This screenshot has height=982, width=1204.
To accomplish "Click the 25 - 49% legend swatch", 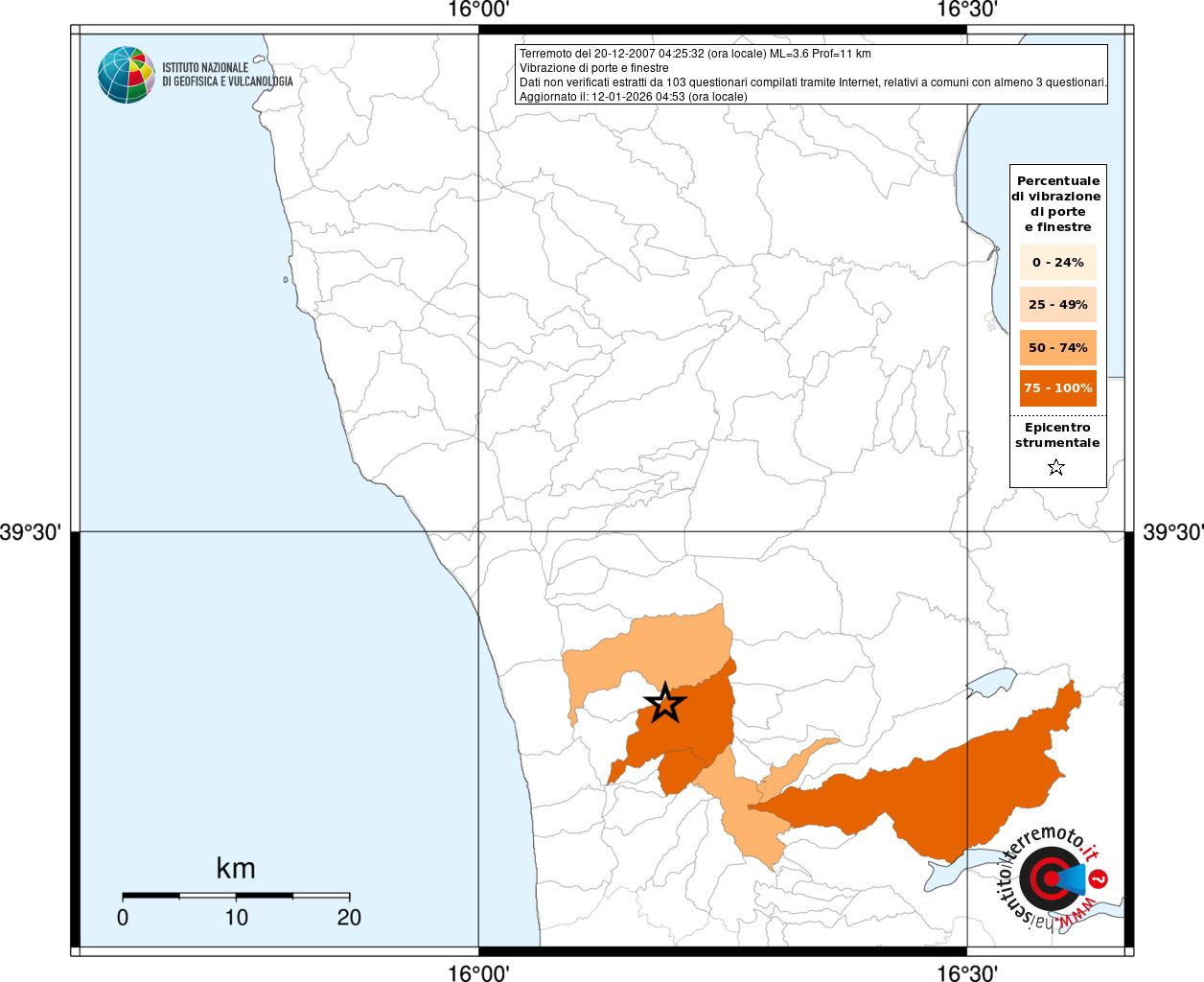I will 1057,304.
